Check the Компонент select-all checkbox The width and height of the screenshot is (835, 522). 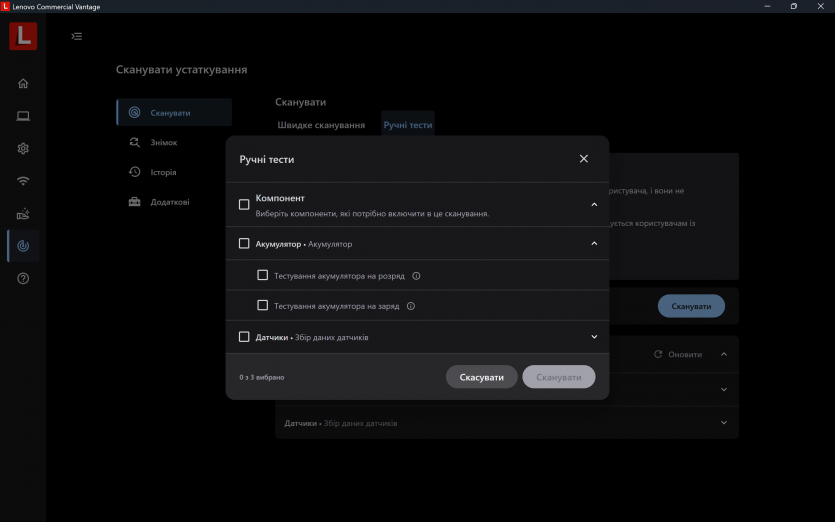pos(244,205)
